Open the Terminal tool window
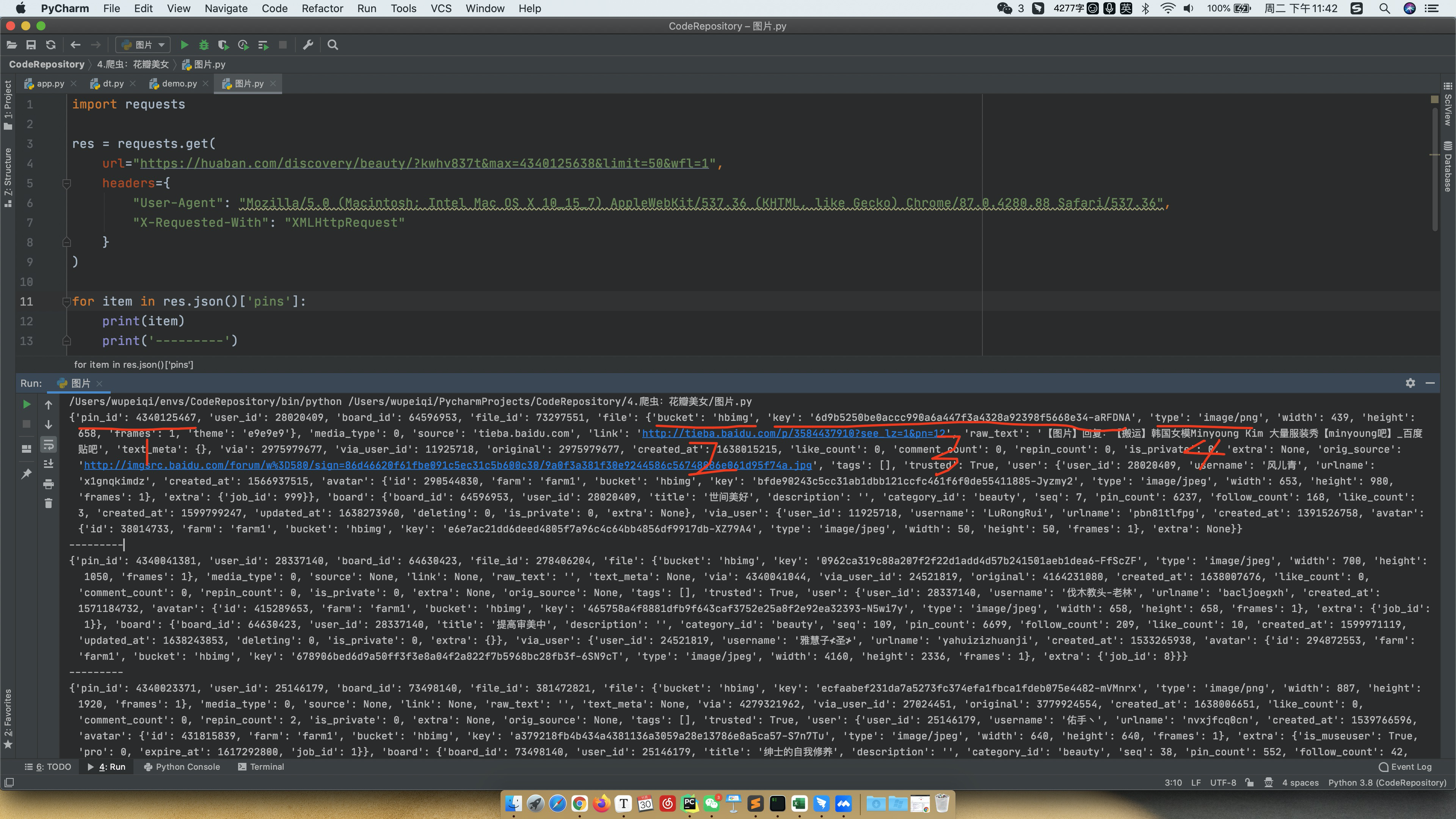The width and height of the screenshot is (1456, 819). point(261,766)
